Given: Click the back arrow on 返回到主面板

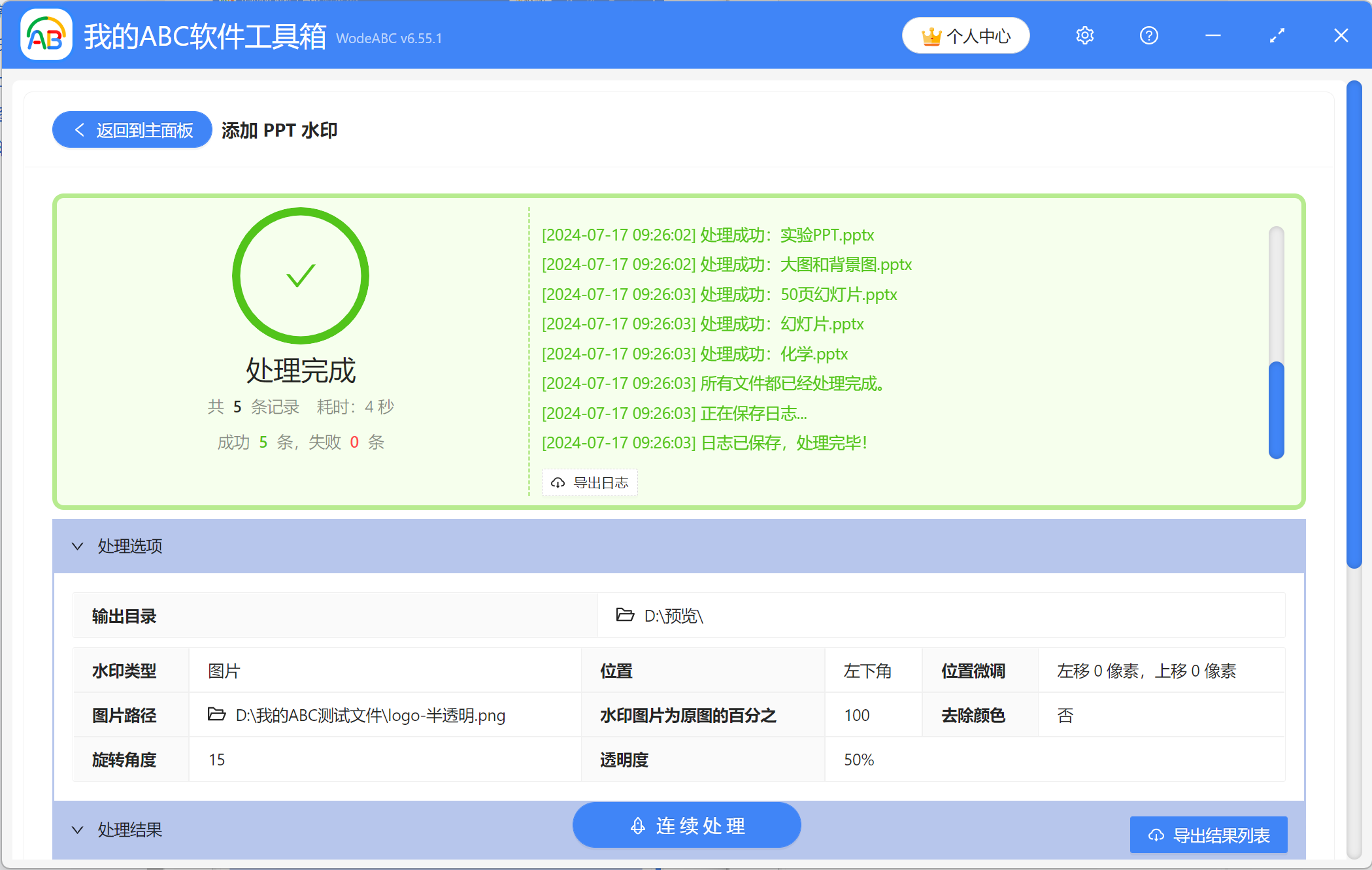Looking at the screenshot, I should (79, 129).
